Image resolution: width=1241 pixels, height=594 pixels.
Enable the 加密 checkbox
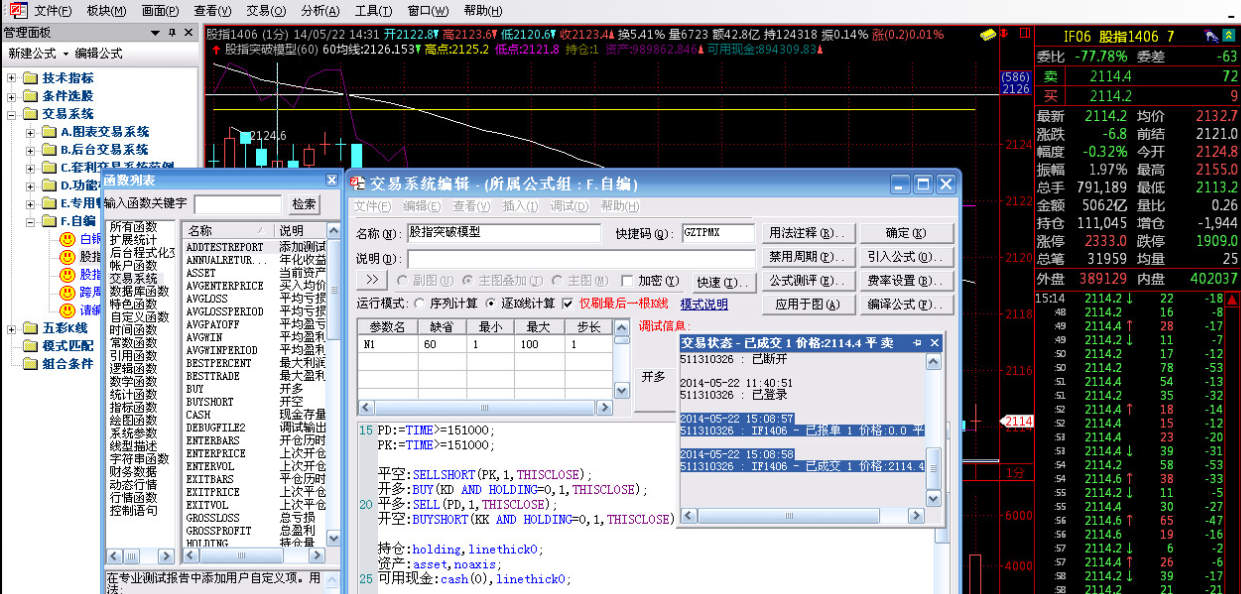tap(628, 281)
